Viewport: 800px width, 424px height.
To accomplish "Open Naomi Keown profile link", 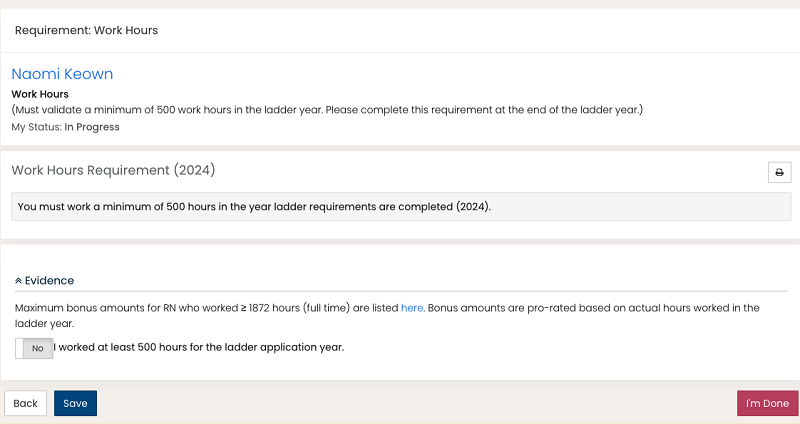I will (x=62, y=74).
